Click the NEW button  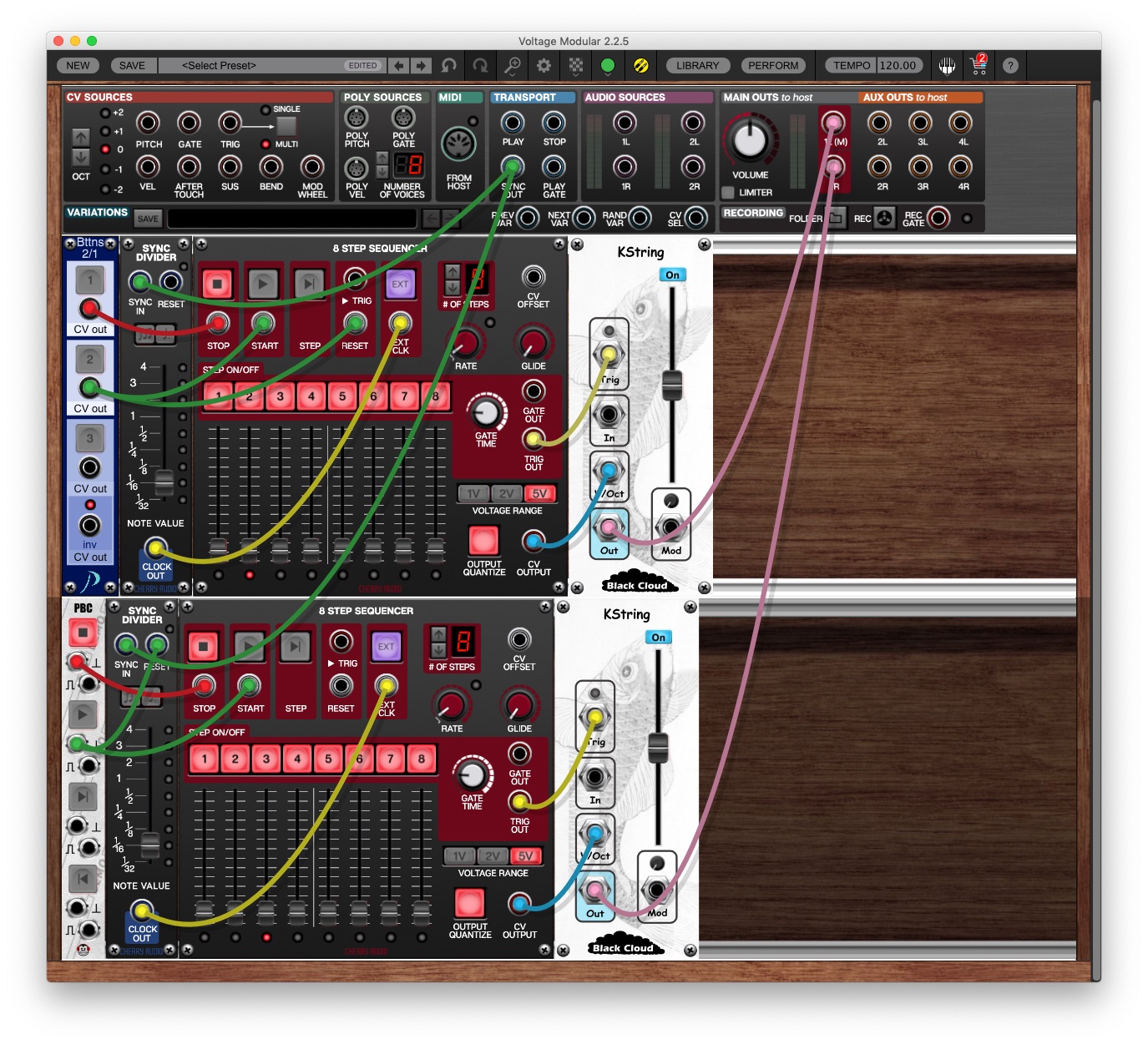(x=78, y=65)
